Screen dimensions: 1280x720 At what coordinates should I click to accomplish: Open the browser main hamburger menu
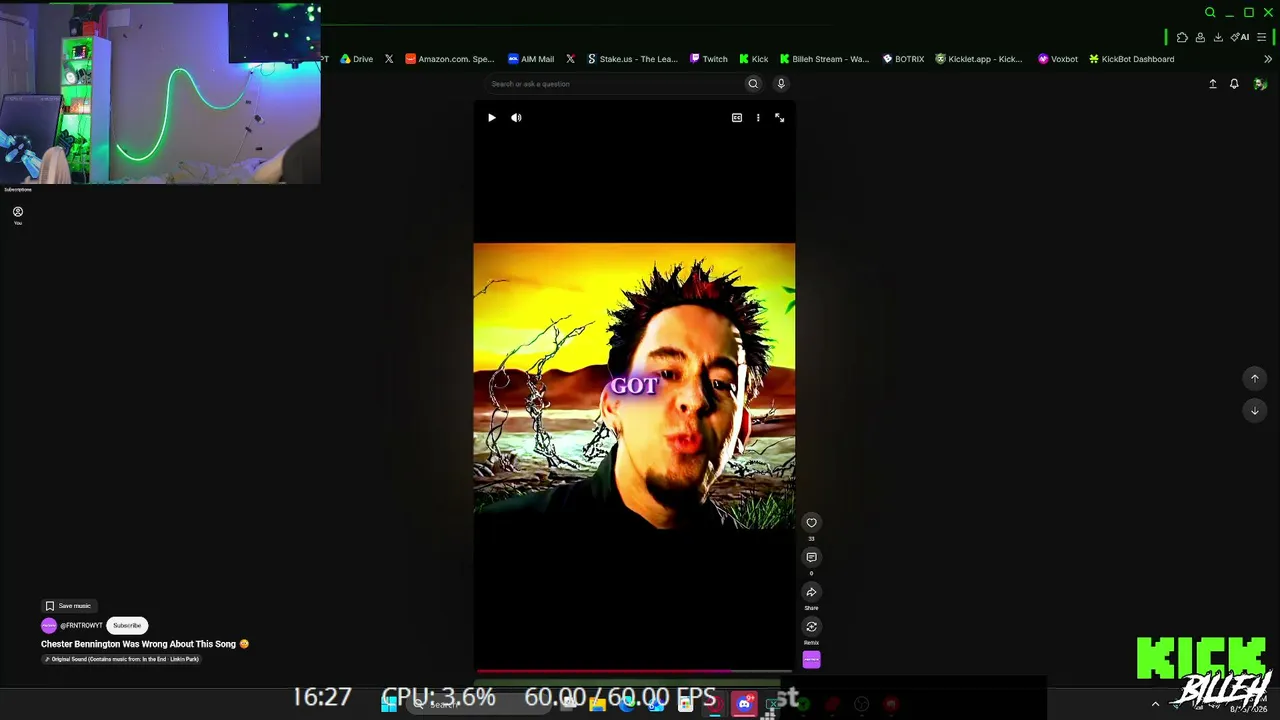coord(1262,37)
